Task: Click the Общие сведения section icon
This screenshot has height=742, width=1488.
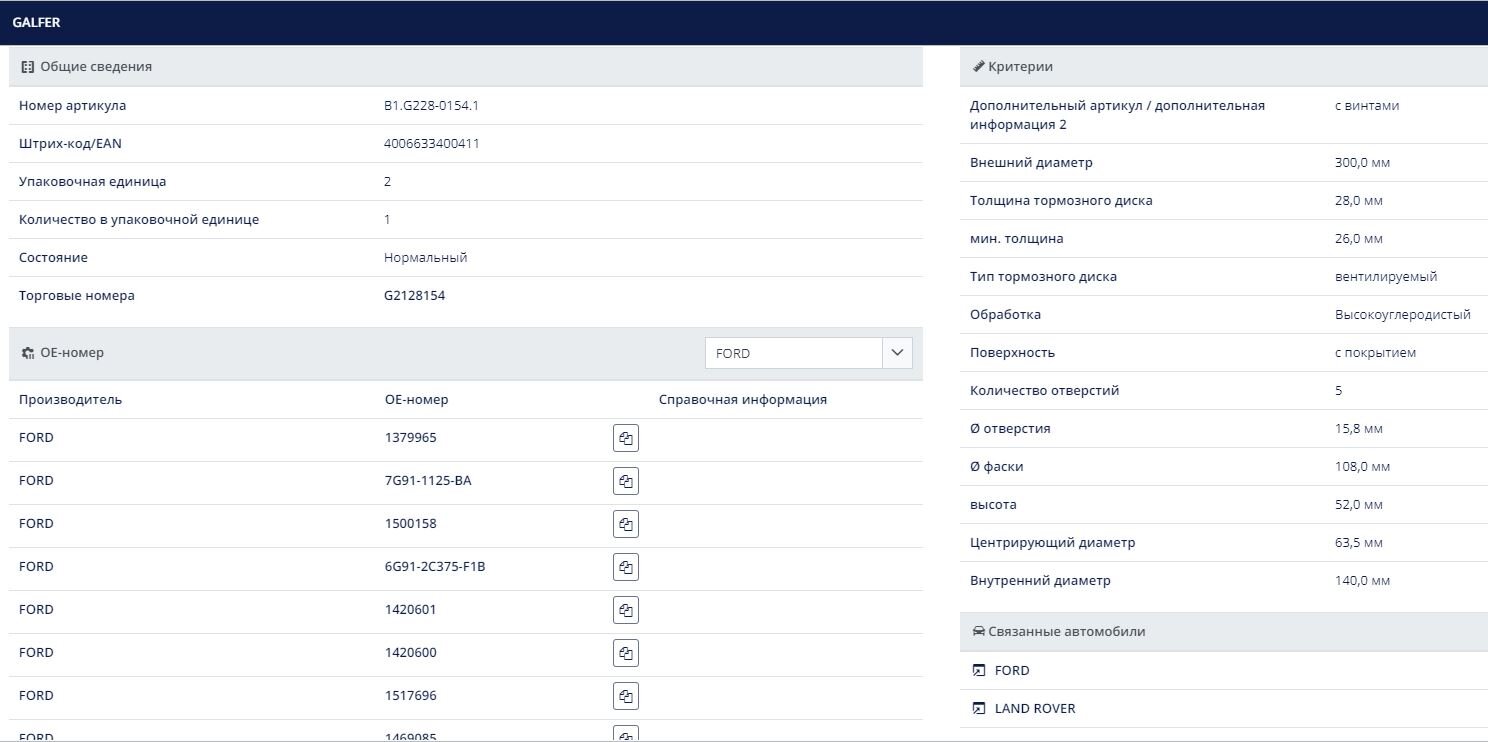Action: (27, 67)
